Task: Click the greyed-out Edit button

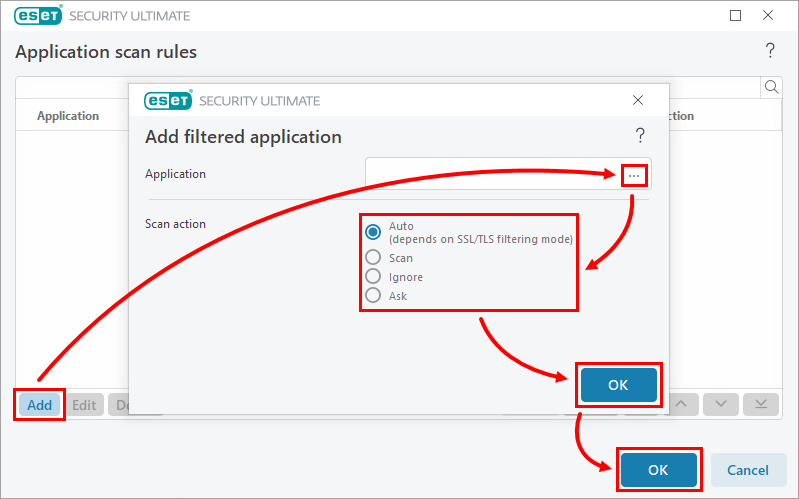Action: (x=84, y=405)
